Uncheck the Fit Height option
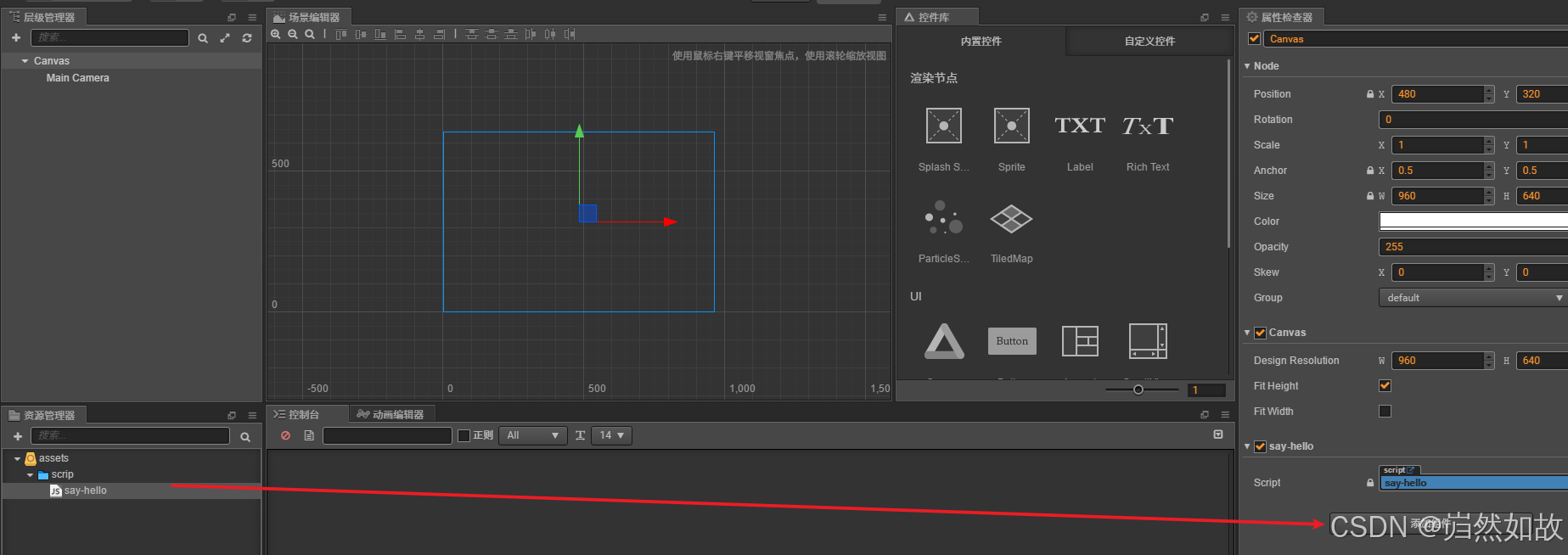The height and width of the screenshot is (555, 1568). click(1385, 385)
